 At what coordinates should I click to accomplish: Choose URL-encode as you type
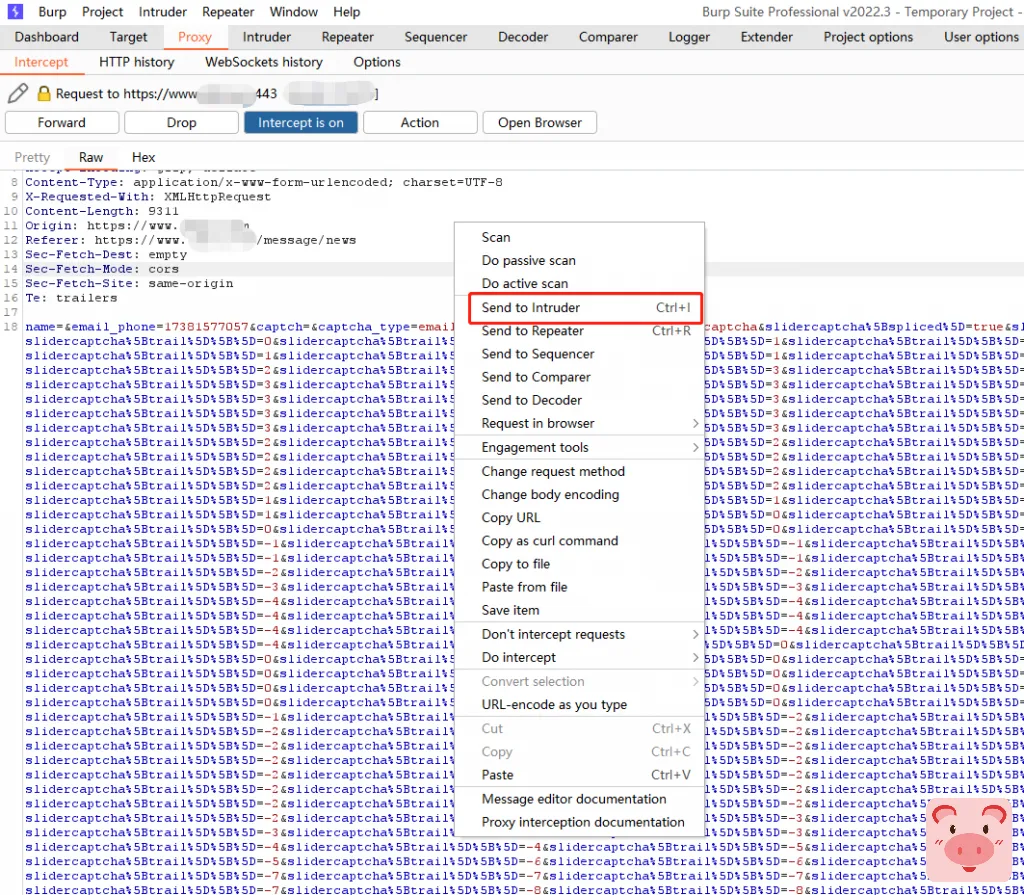tap(579, 705)
